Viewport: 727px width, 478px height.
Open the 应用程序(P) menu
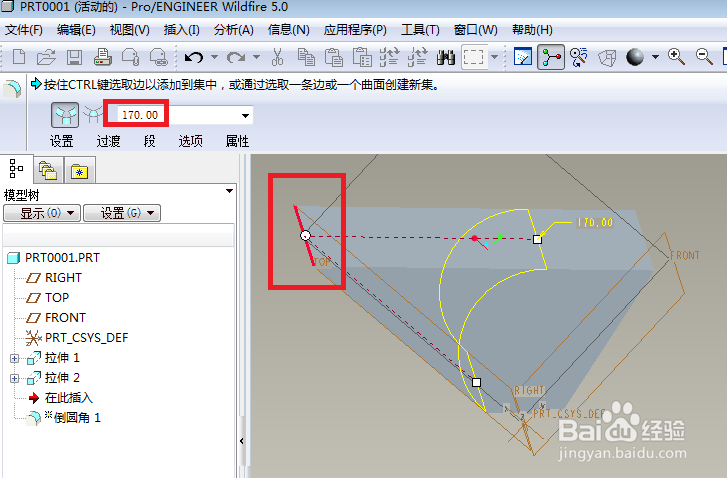[355, 30]
